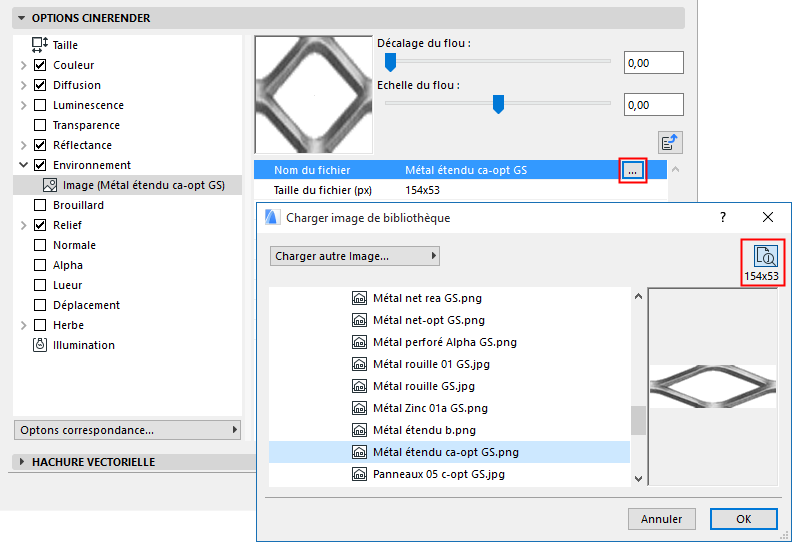Enable the Lueur checkbox

point(40,285)
